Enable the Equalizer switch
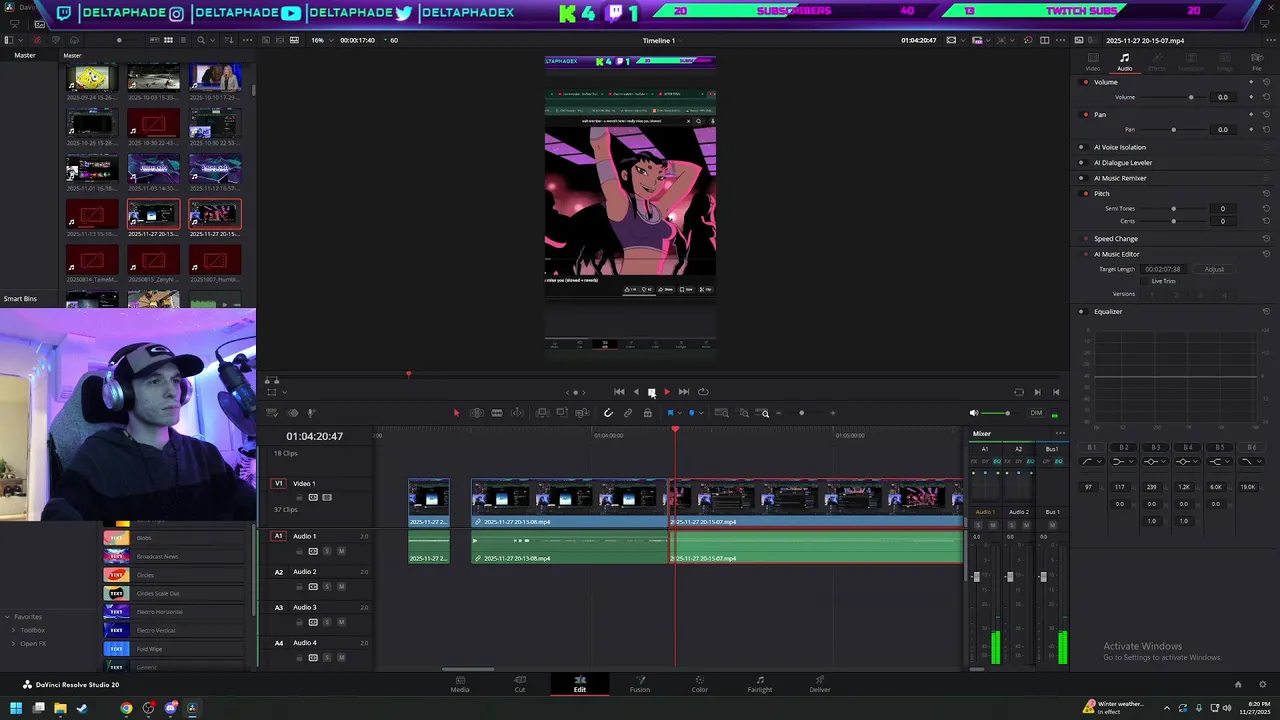The width and height of the screenshot is (1280, 720). (1081, 311)
